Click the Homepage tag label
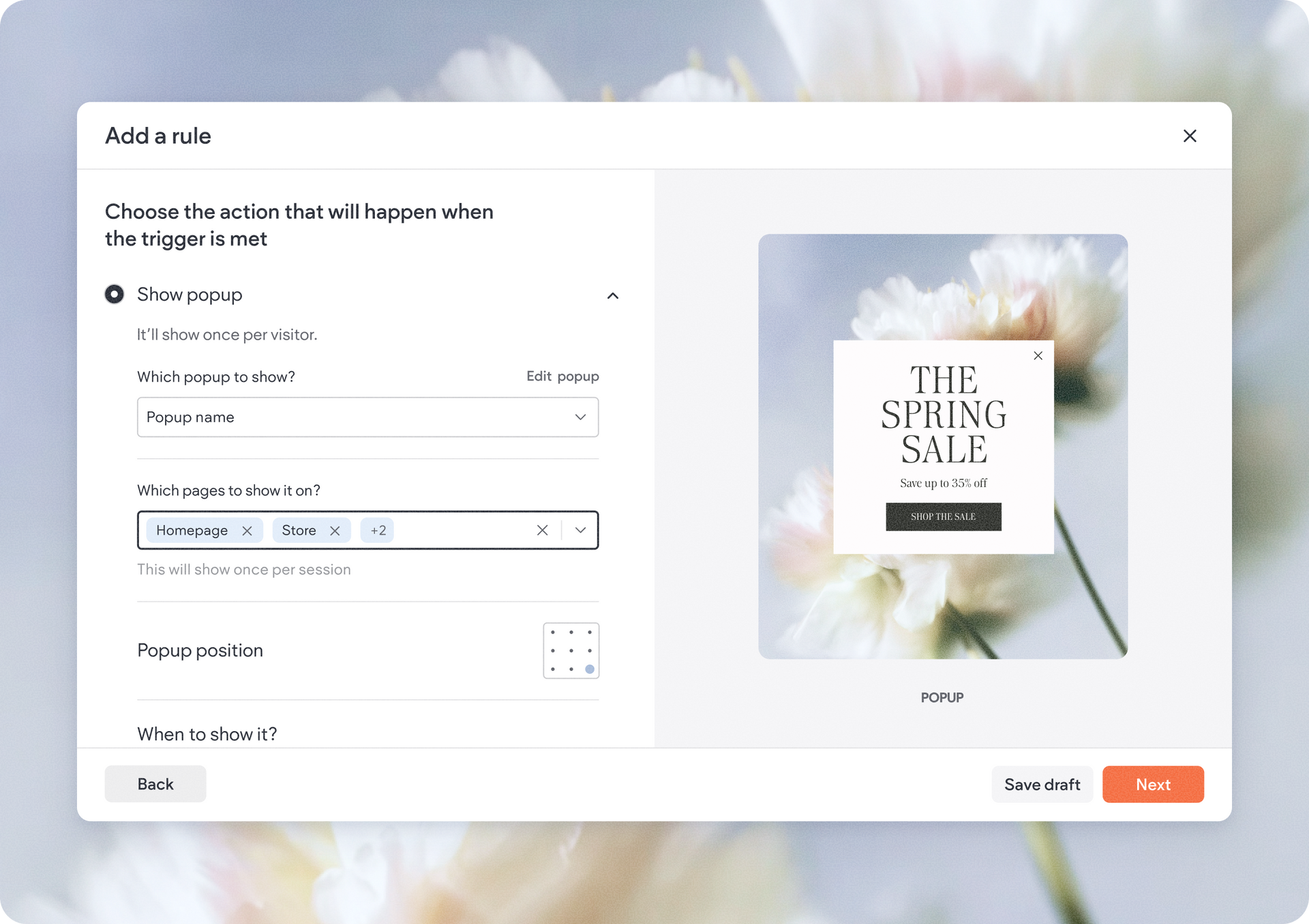The width and height of the screenshot is (1309, 924). [x=192, y=531]
